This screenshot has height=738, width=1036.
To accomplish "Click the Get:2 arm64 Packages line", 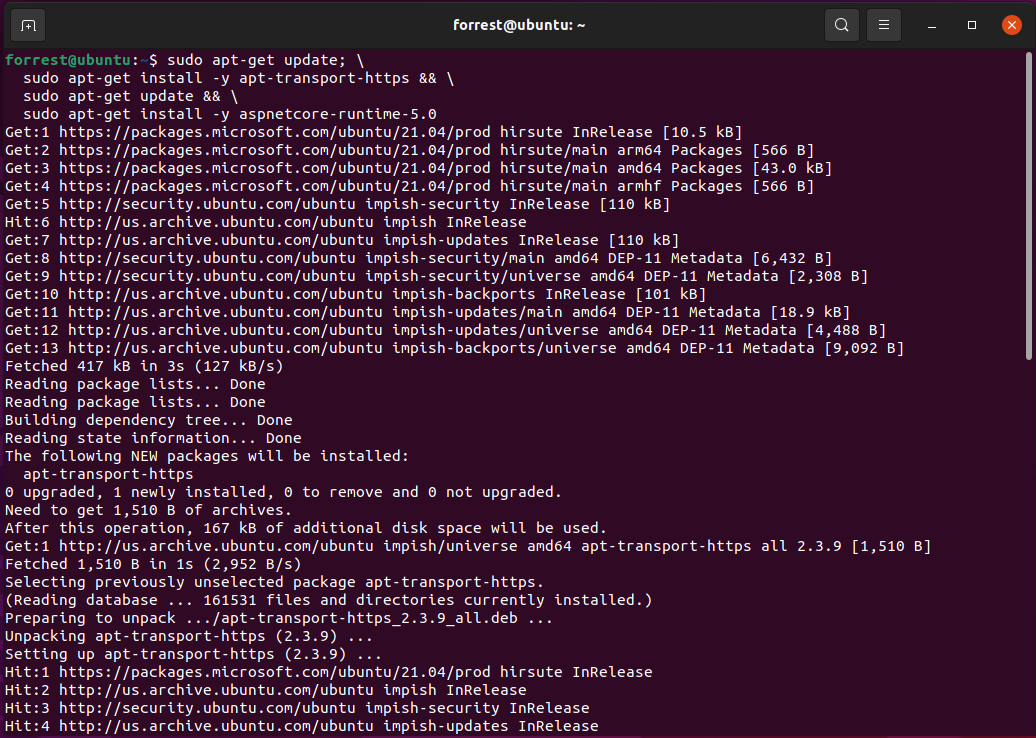I will click(410, 150).
